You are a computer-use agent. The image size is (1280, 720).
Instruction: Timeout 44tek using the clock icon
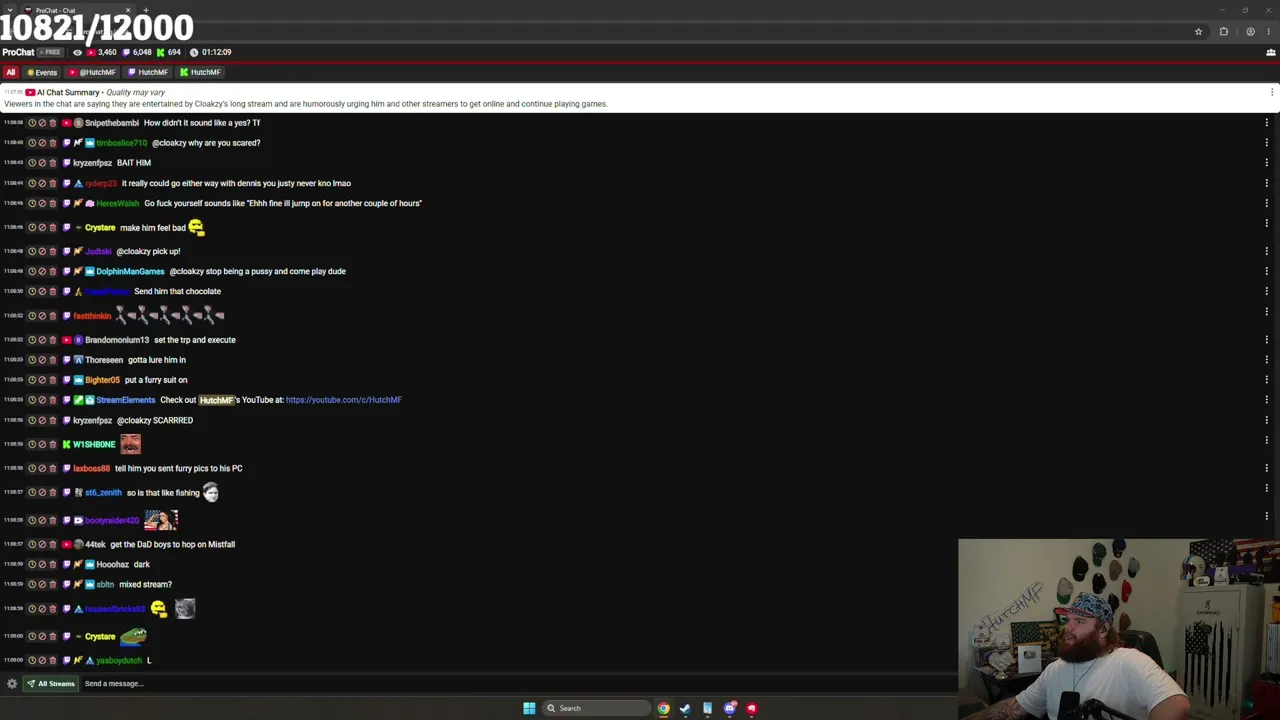(x=31, y=544)
